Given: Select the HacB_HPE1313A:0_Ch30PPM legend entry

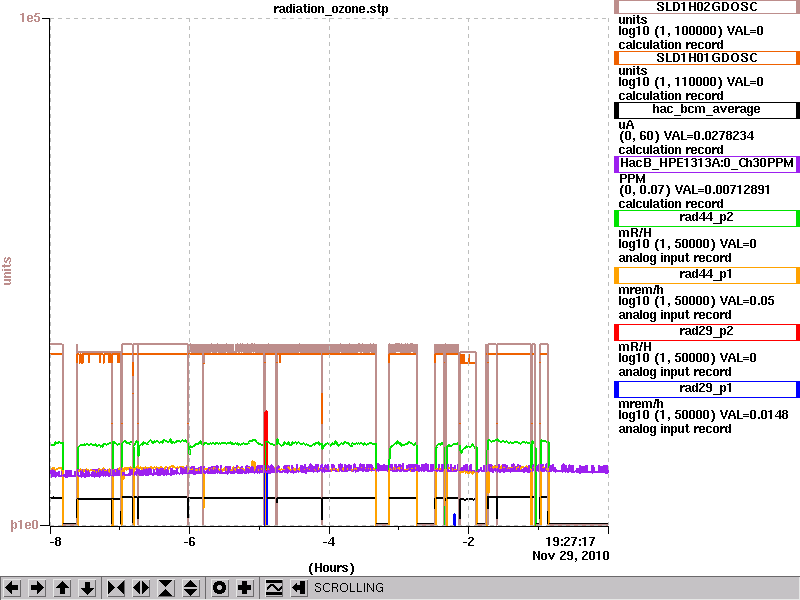Looking at the screenshot, I should point(707,164).
